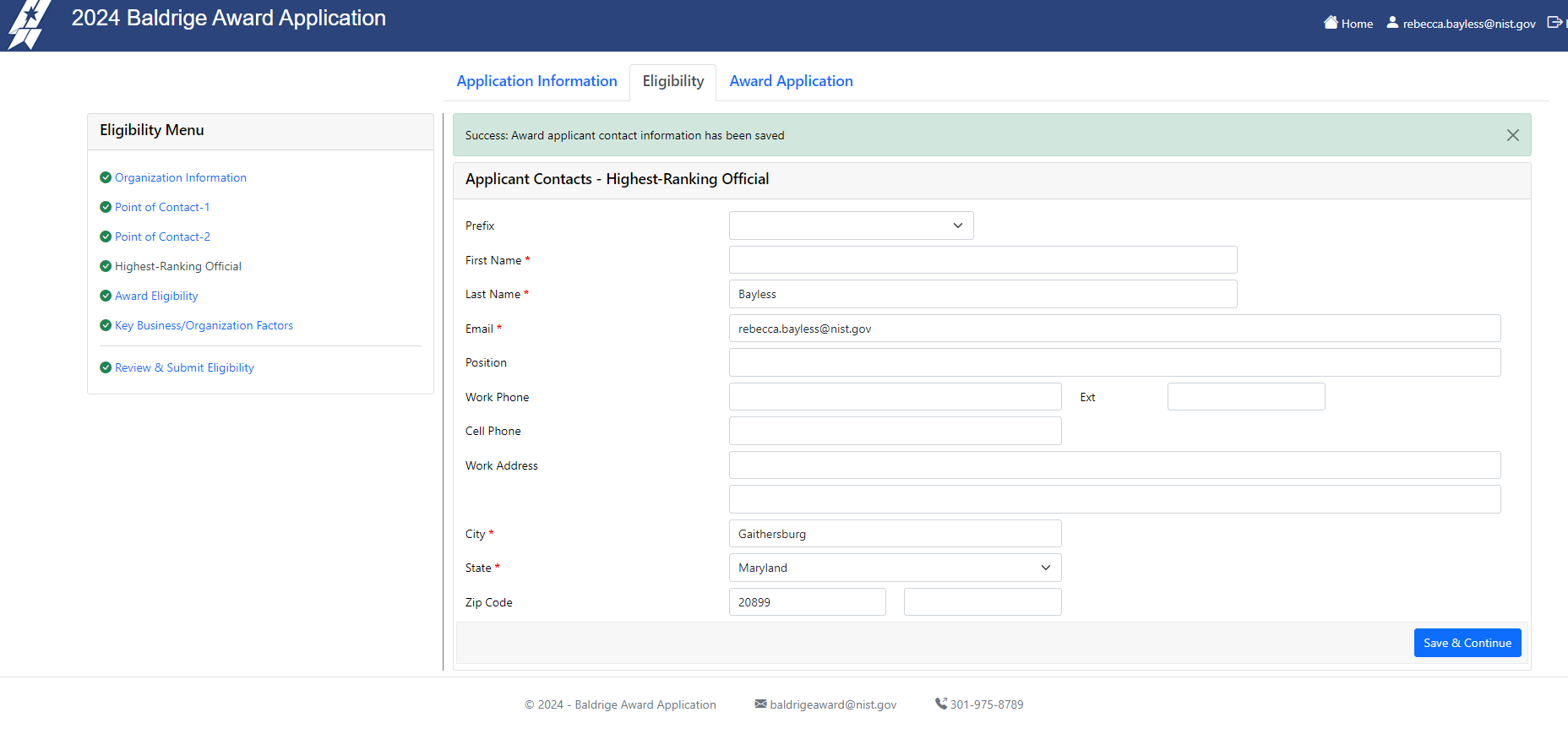Click green checkmark beside Review & Submit Eligibility
This screenshot has height=734, width=1568.
[x=106, y=367]
